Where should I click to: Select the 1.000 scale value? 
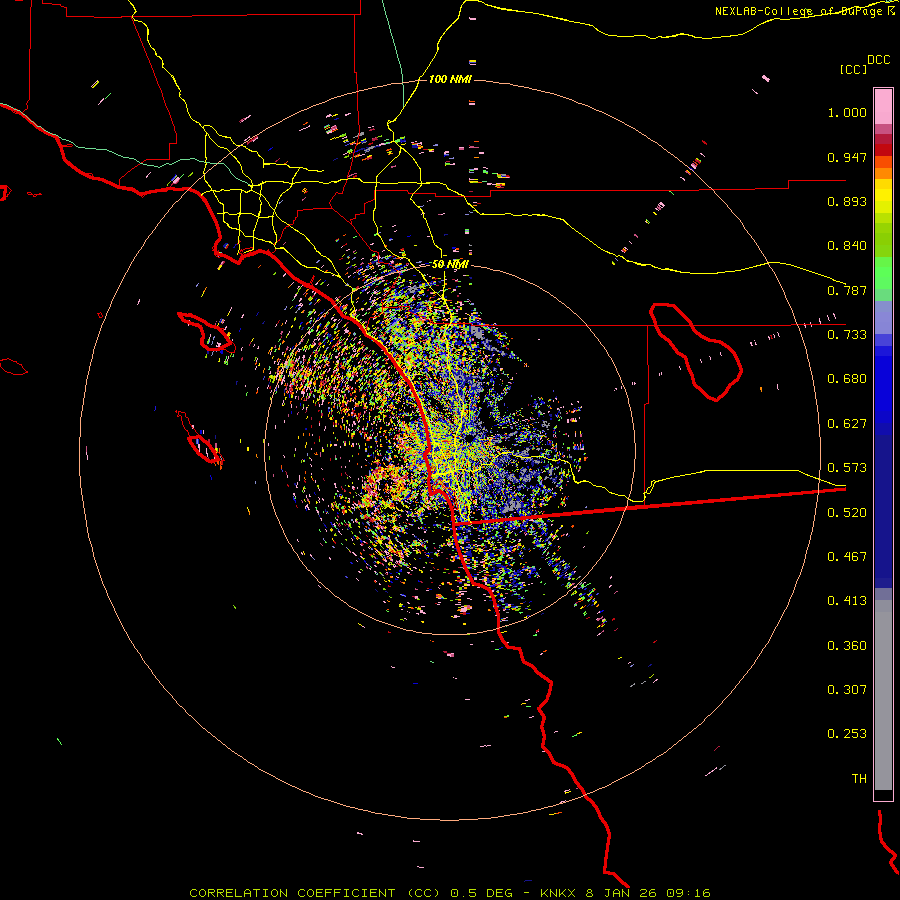click(847, 112)
